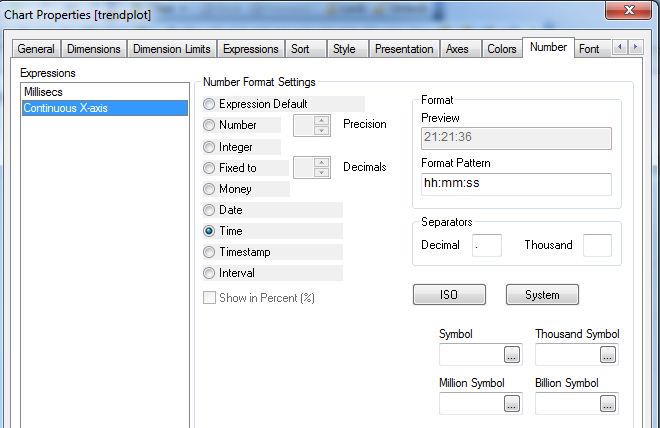Click Million Symbol text field
660x428 pixels.
[471, 404]
